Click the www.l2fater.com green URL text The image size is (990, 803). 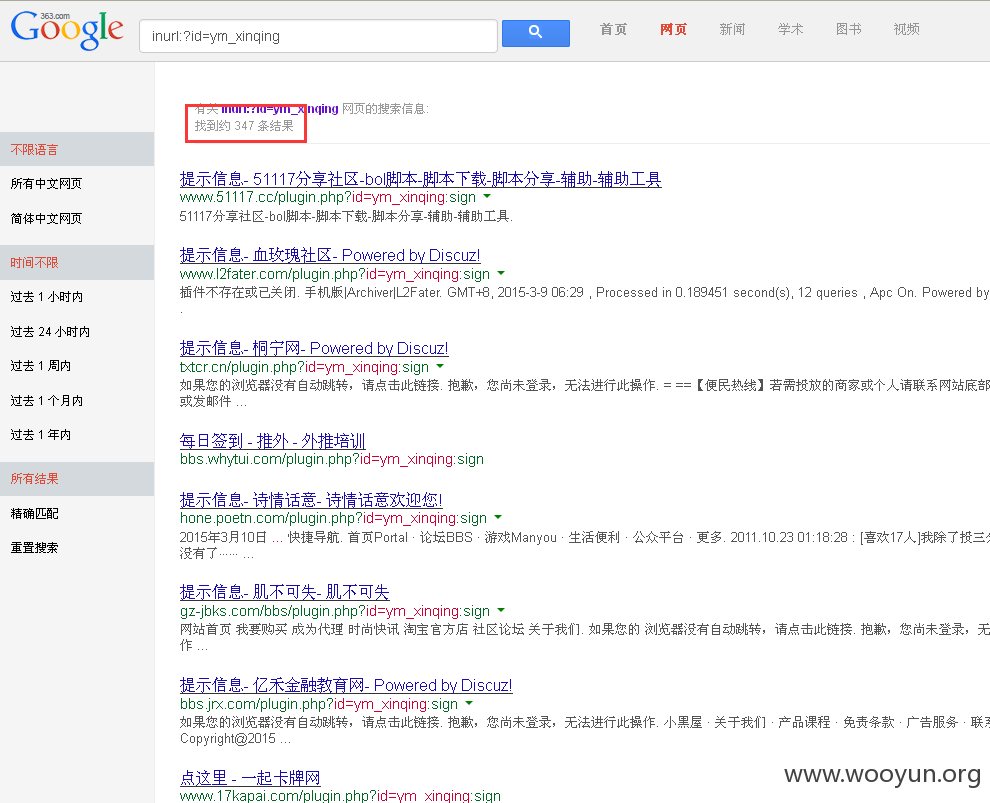335,274
